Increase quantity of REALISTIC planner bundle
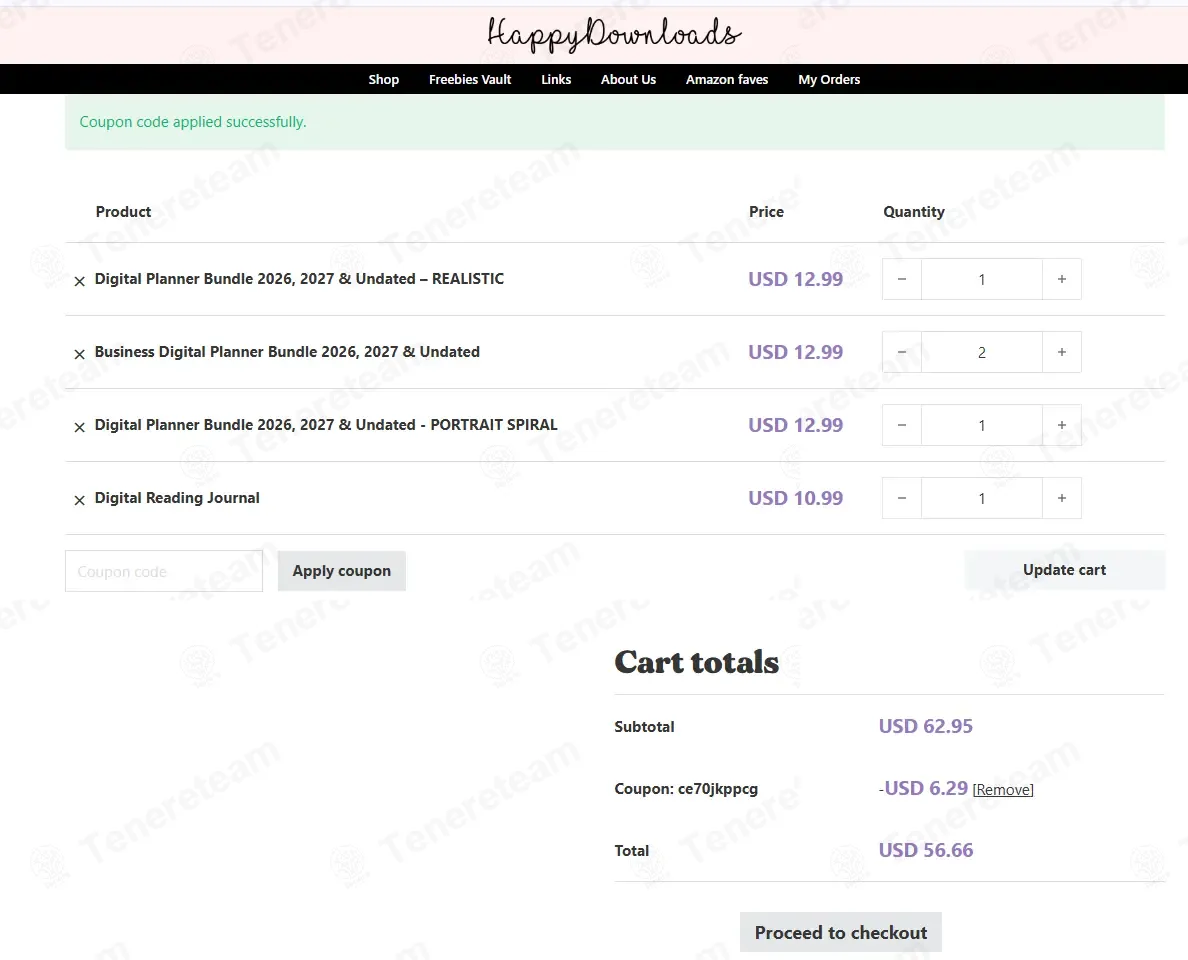 [1061, 279]
